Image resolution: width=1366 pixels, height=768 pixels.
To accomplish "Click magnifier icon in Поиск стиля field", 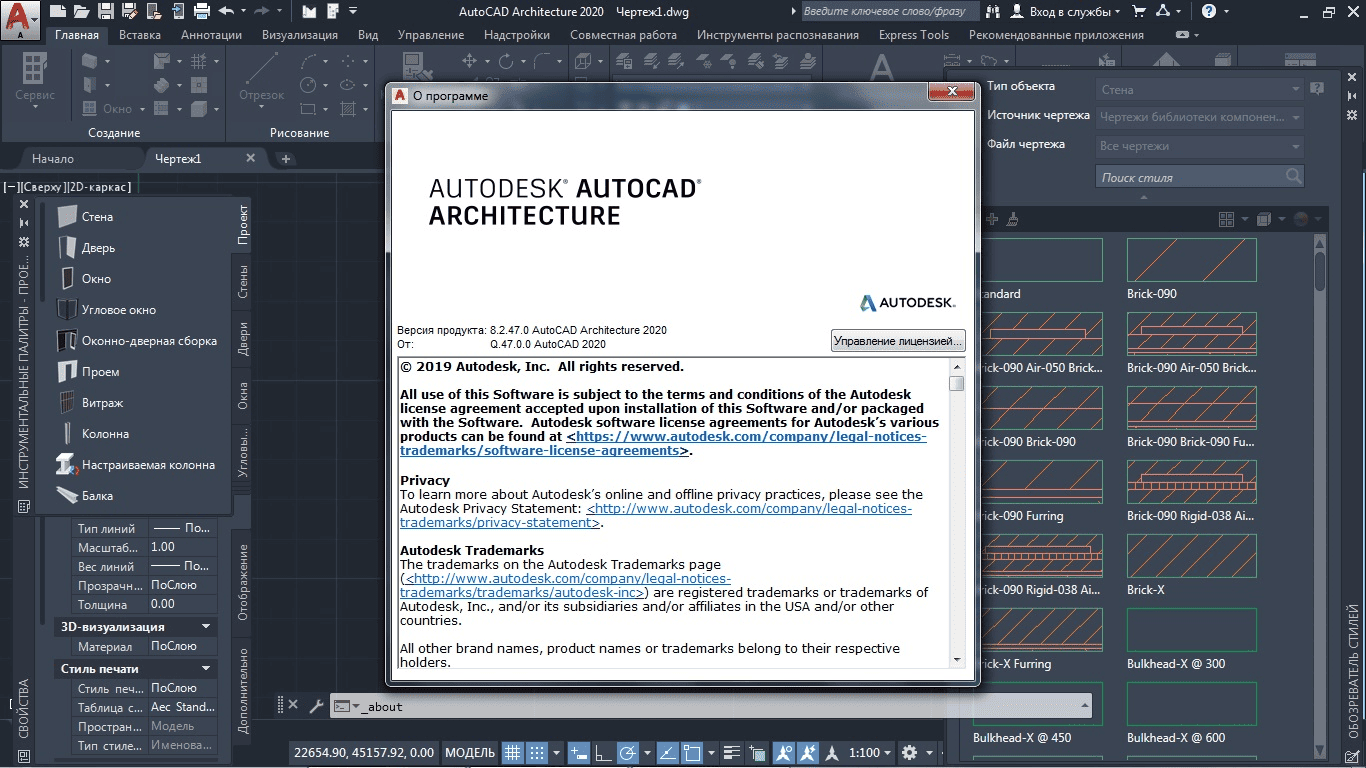I will point(1294,177).
